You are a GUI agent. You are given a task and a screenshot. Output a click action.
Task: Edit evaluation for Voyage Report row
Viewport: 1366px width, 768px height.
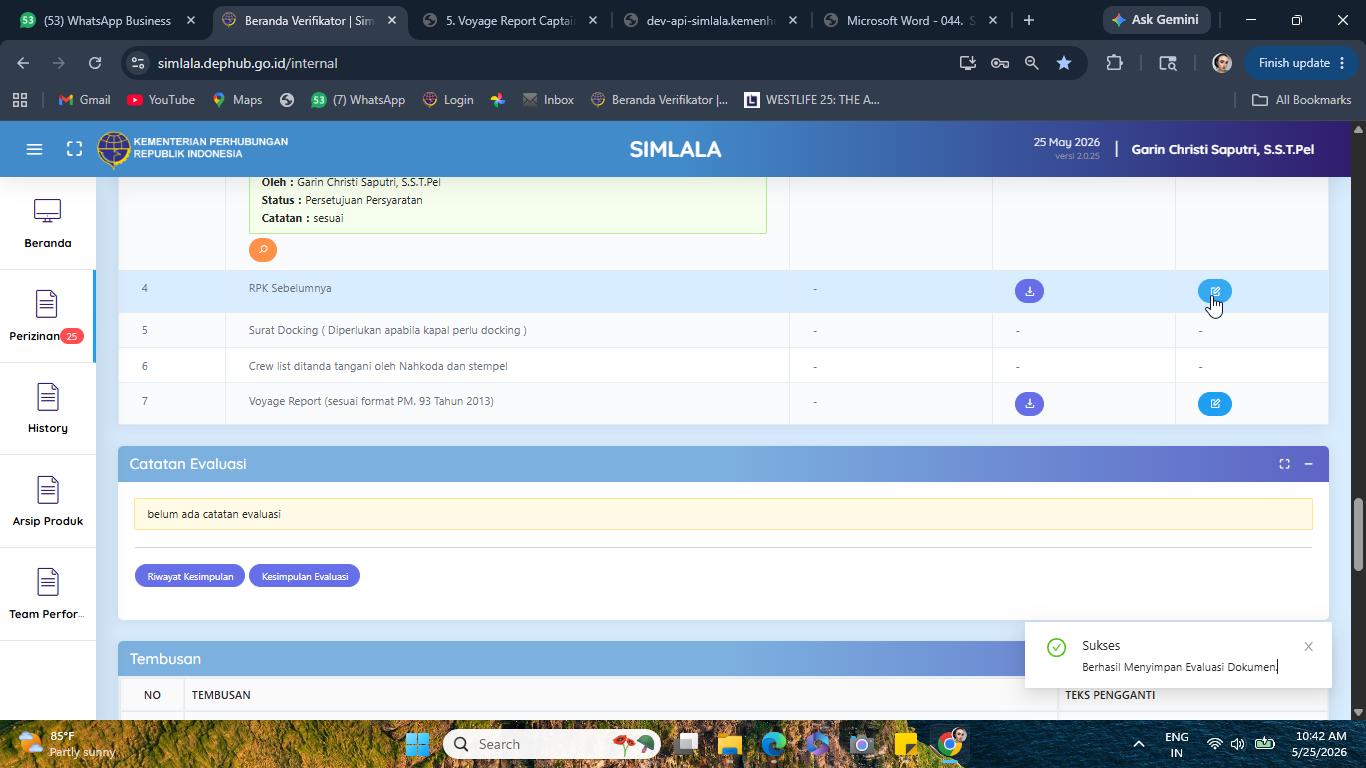point(1215,404)
